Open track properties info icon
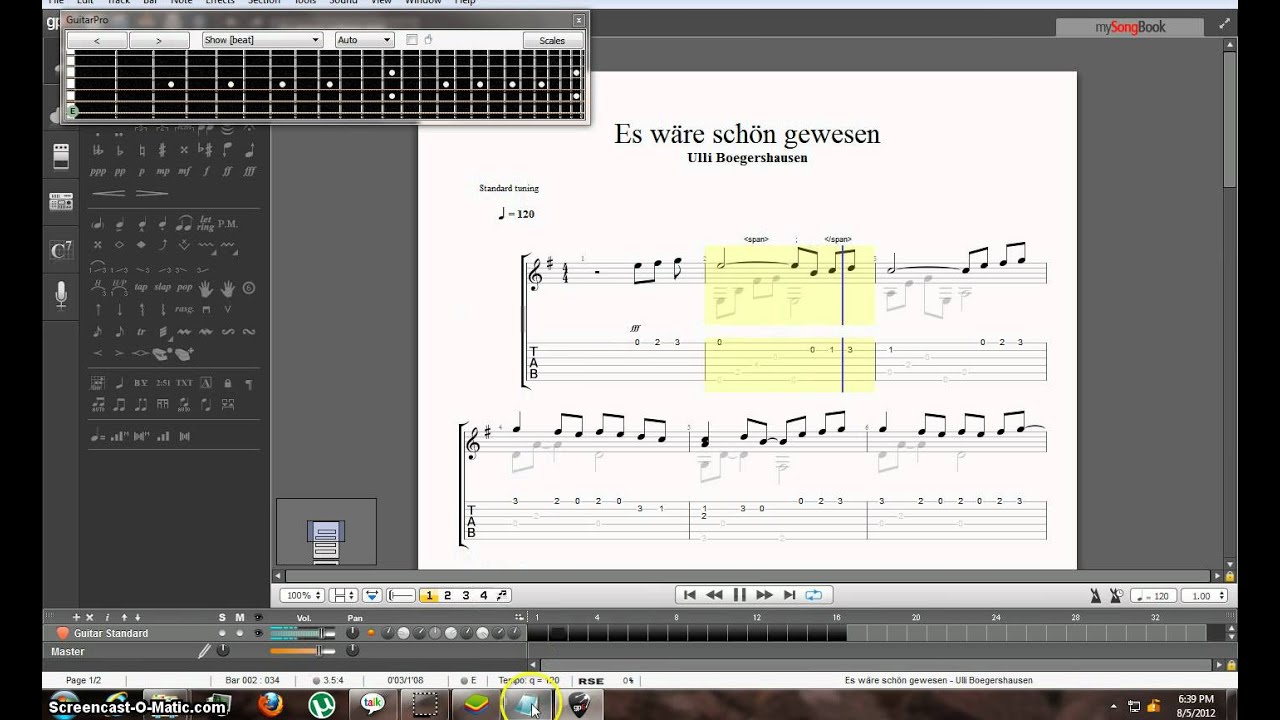 107,617
